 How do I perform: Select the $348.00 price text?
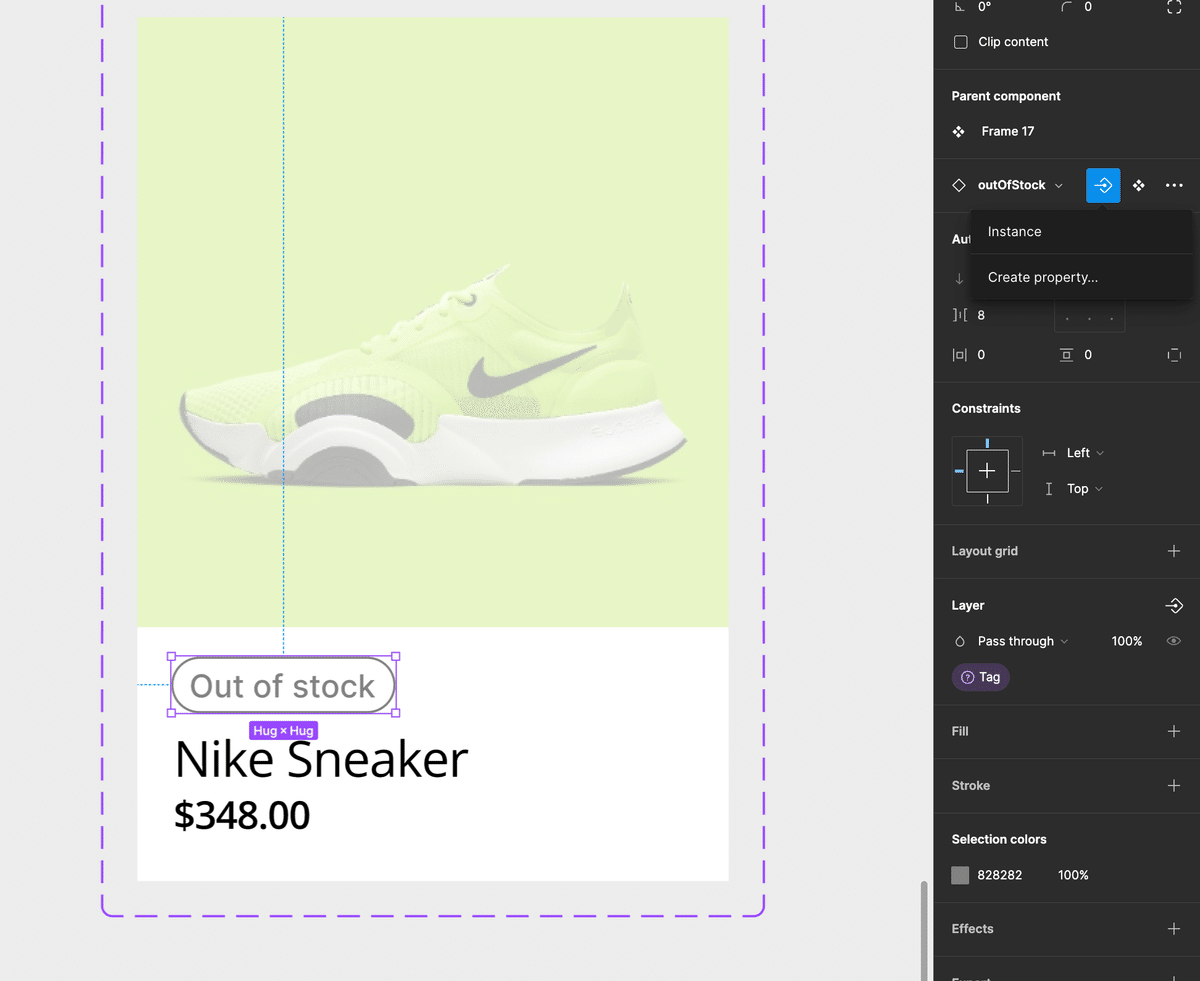pyautogui.click(x=242, y=815)
